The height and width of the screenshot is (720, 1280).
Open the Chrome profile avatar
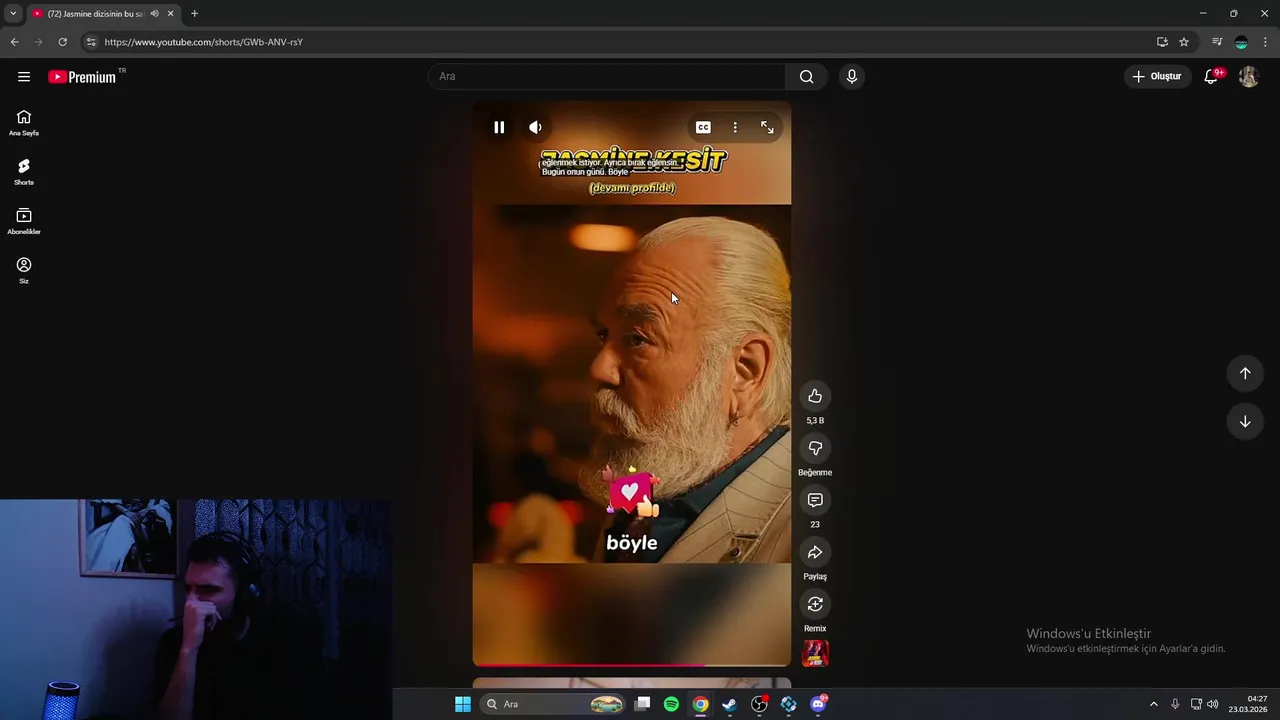tap(1241, 42)
